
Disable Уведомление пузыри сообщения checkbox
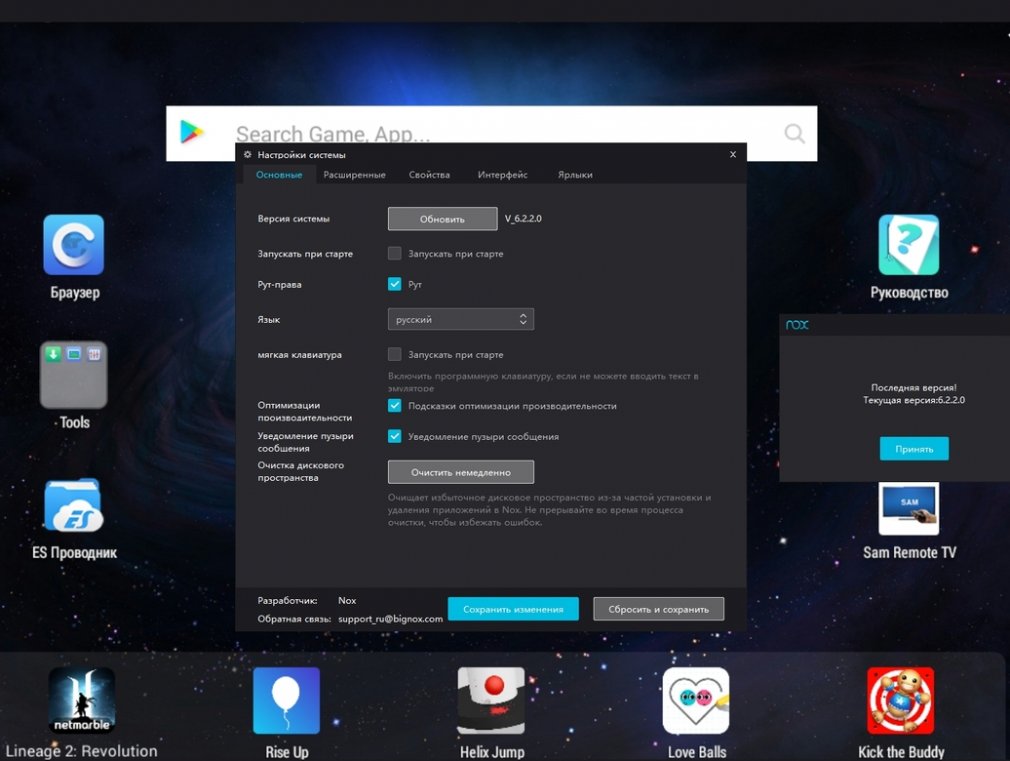tap(395, 436)
